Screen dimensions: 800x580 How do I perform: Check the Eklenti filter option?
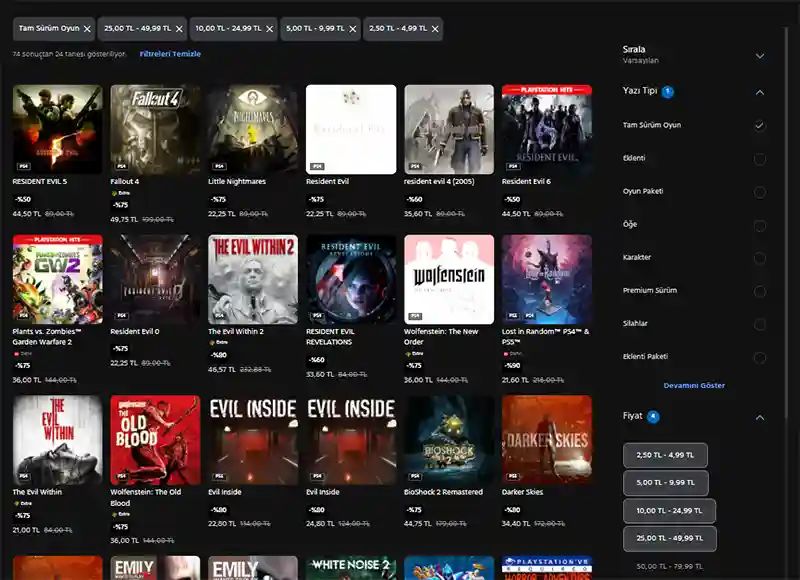759,159
